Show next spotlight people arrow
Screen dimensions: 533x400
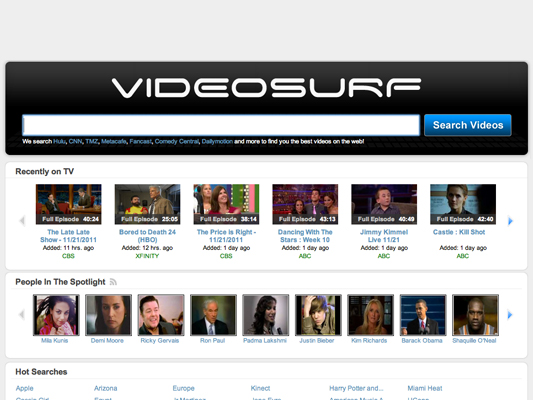tap(510, 315)
